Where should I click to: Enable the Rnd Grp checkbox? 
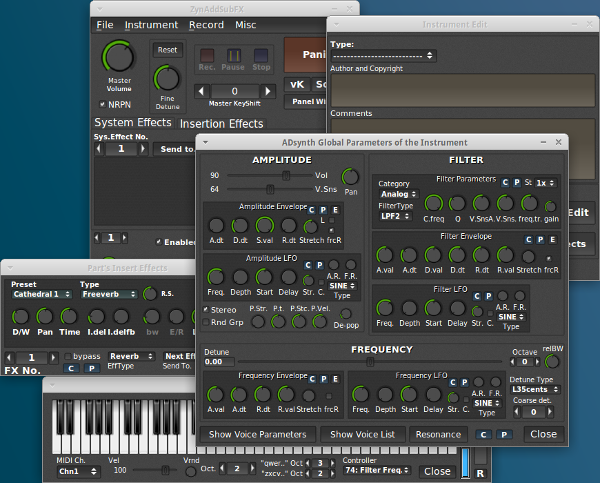point(206,322)
